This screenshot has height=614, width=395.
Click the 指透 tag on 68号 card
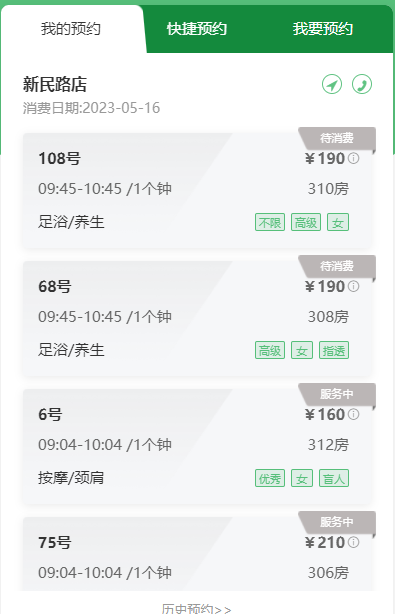tap(334, 350)
